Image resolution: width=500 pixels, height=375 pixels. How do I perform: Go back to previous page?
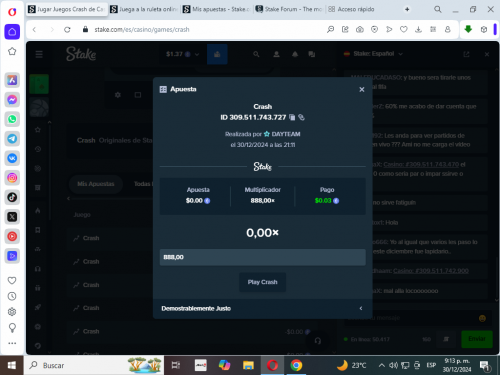pos(34,30)
